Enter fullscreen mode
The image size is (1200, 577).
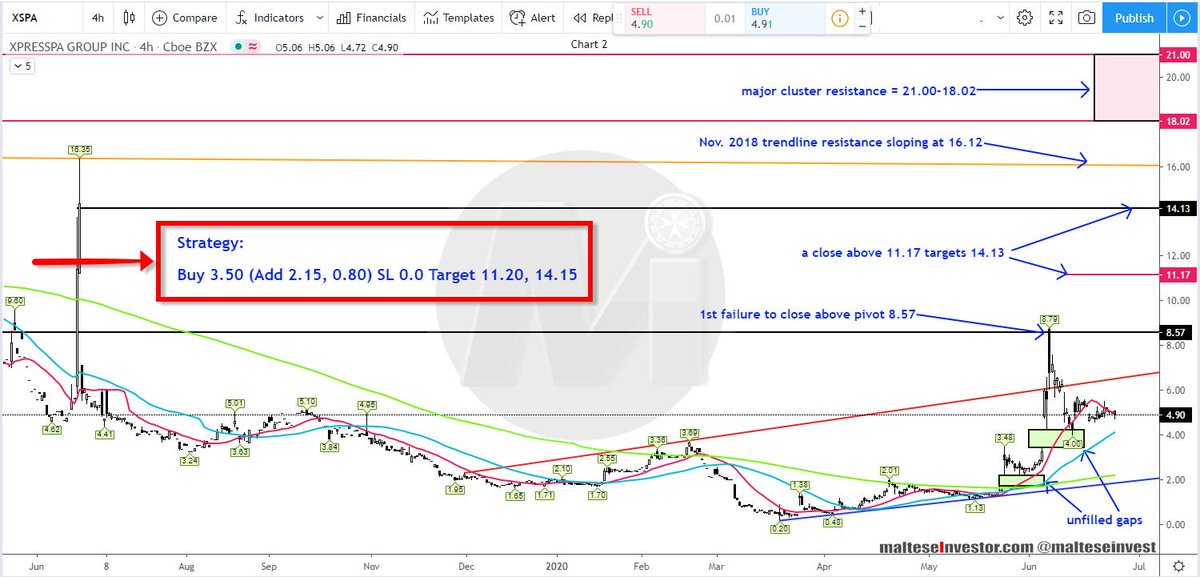tap(1055, 18)
